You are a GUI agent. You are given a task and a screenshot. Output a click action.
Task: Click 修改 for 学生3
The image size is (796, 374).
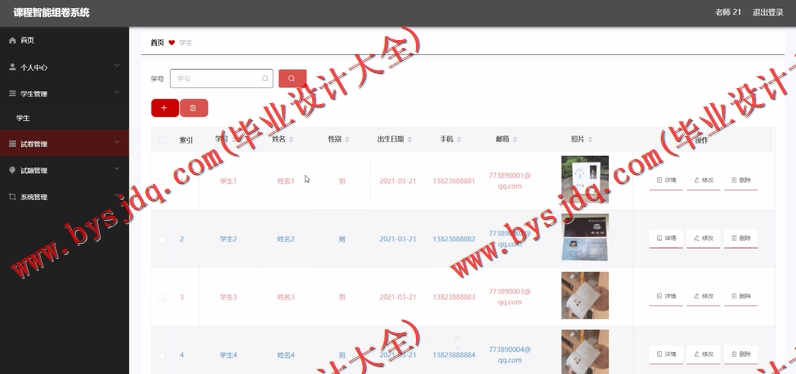[704, 296]
